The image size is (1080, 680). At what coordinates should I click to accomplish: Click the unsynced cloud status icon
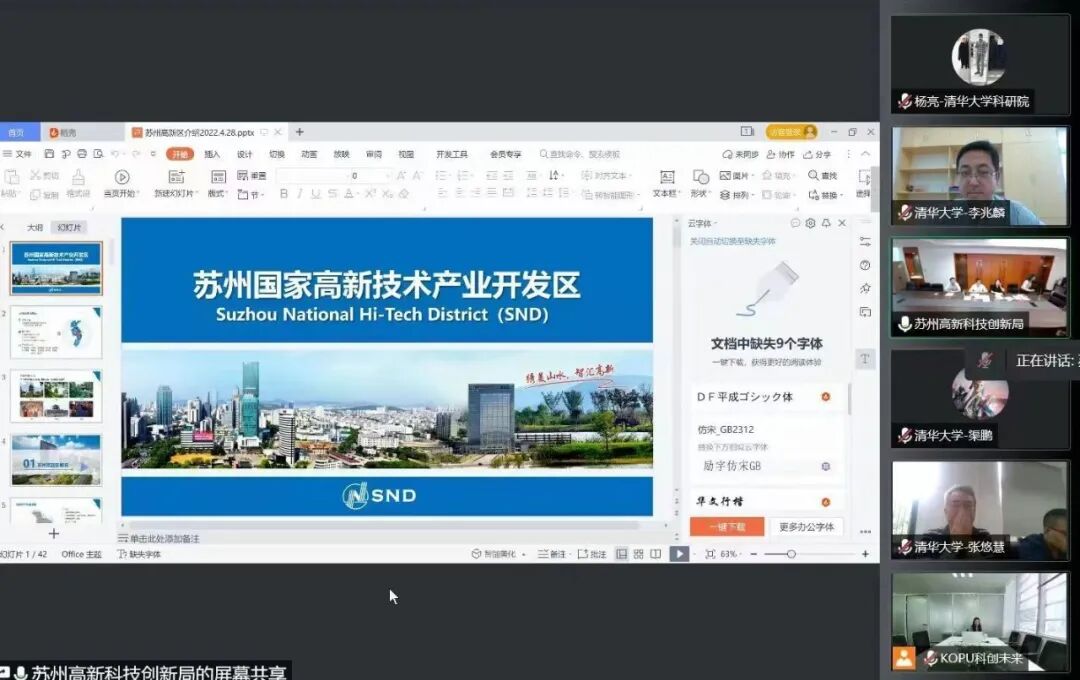tap(727, 154)
